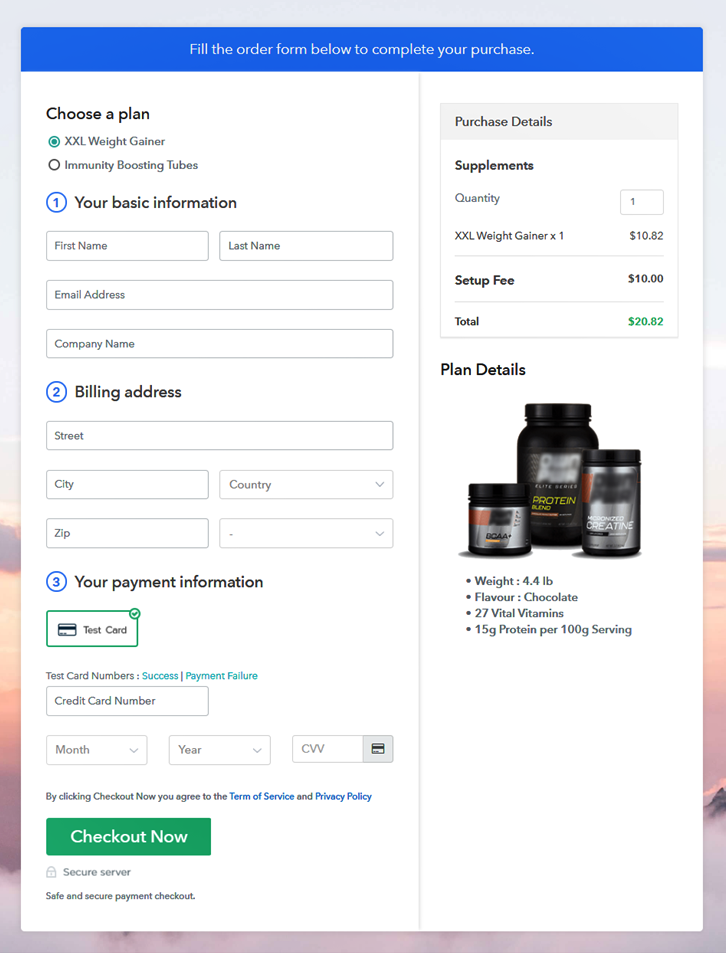Viewport: 726px width, 953px height.
Task: Expand the state dropdown next to Zip
Action: pyautogui.click(x=306, y=534)
